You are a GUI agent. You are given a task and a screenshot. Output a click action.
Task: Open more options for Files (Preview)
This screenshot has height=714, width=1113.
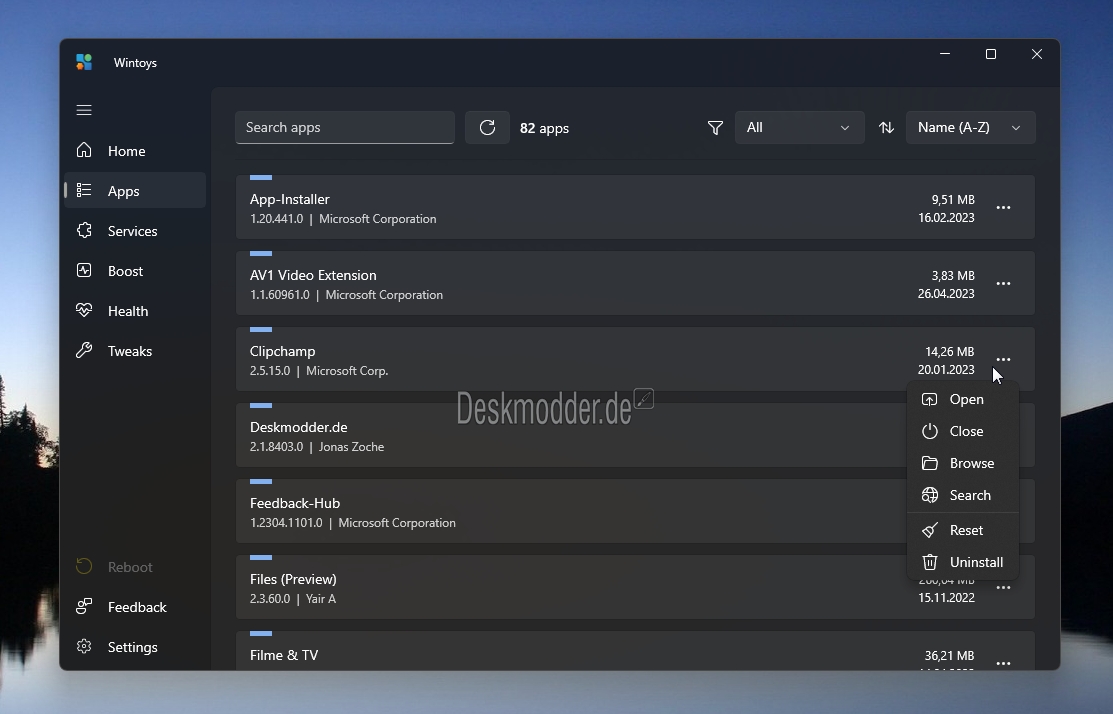1003,588
